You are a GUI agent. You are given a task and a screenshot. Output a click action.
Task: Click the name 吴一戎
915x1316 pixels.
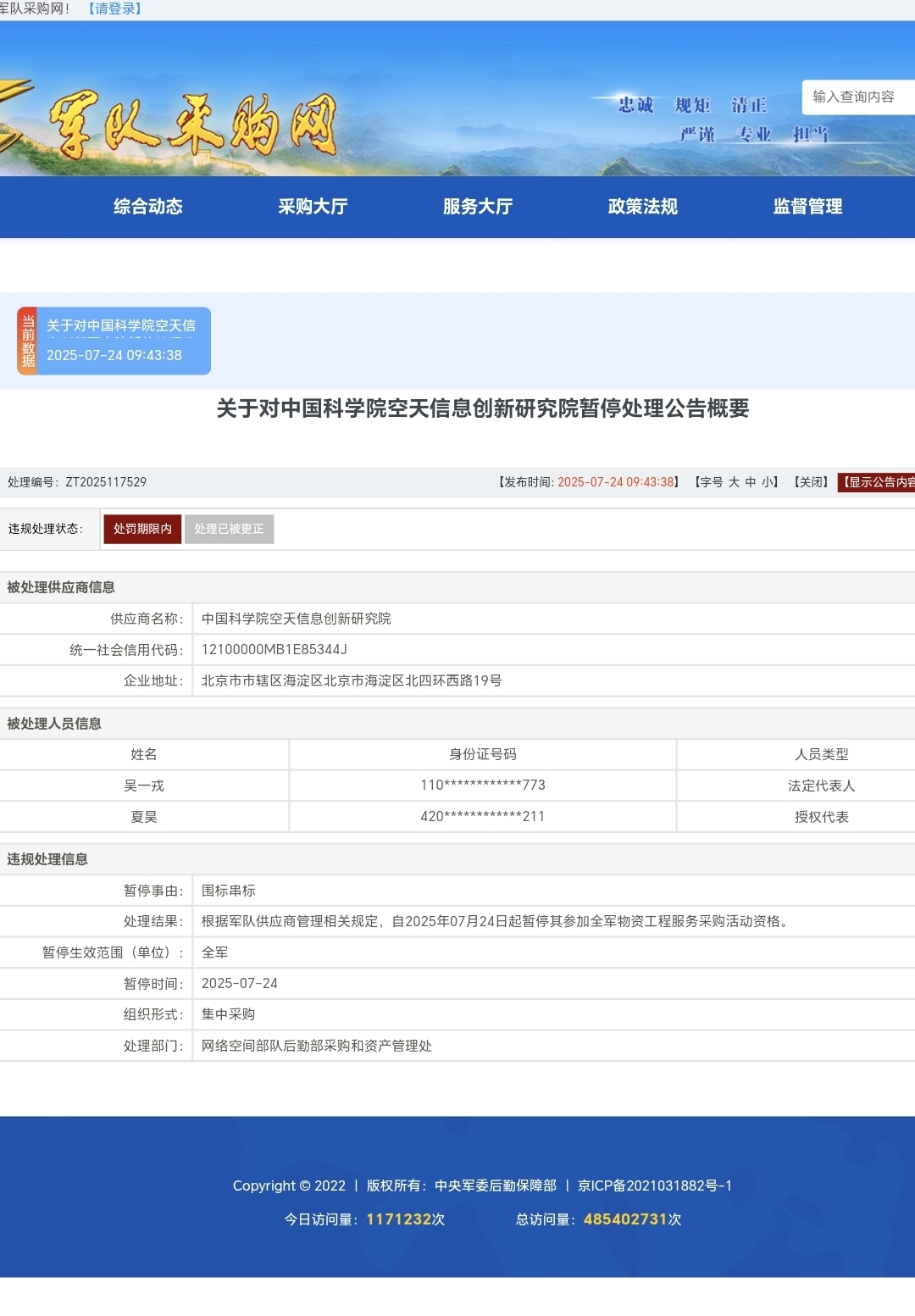pos(144,786)
